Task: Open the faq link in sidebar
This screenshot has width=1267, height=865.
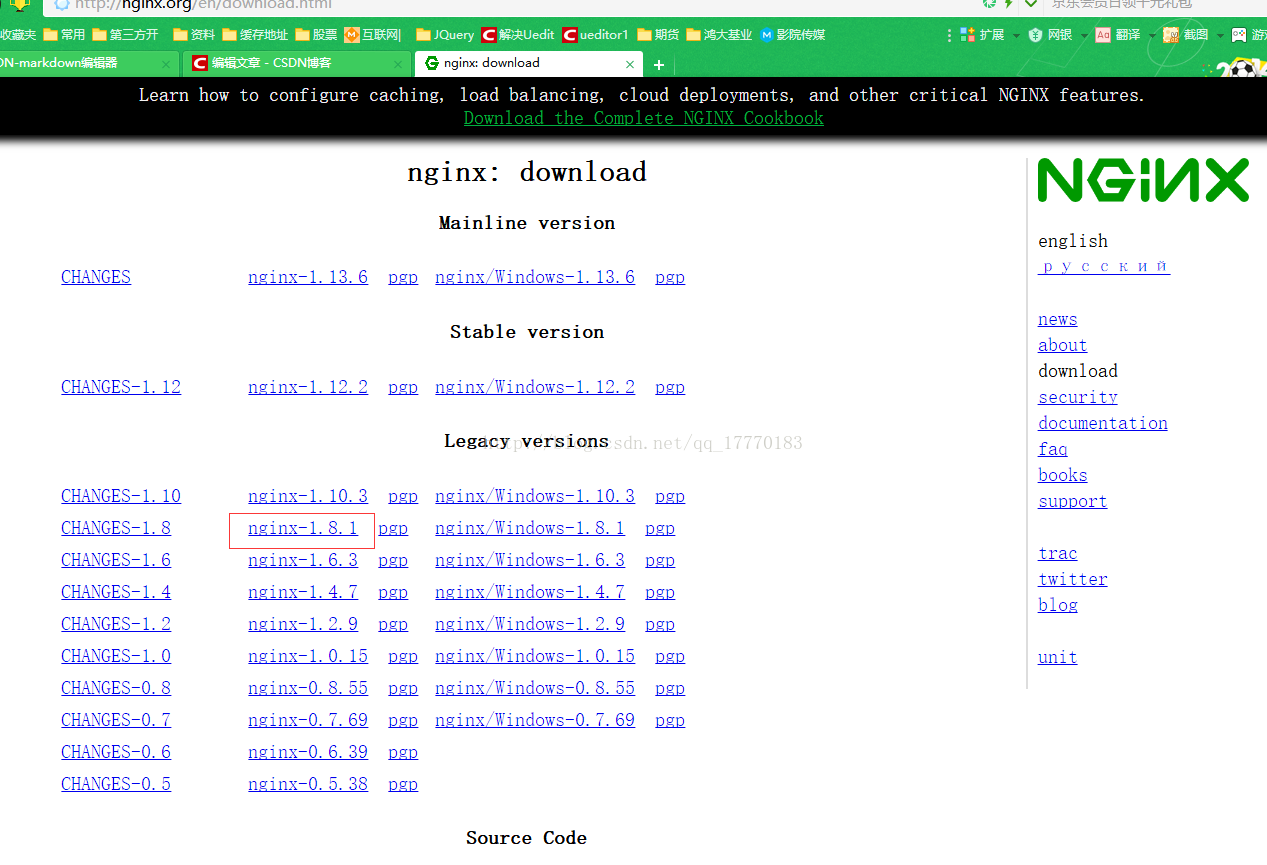Action: click(x=1053, y=449)
